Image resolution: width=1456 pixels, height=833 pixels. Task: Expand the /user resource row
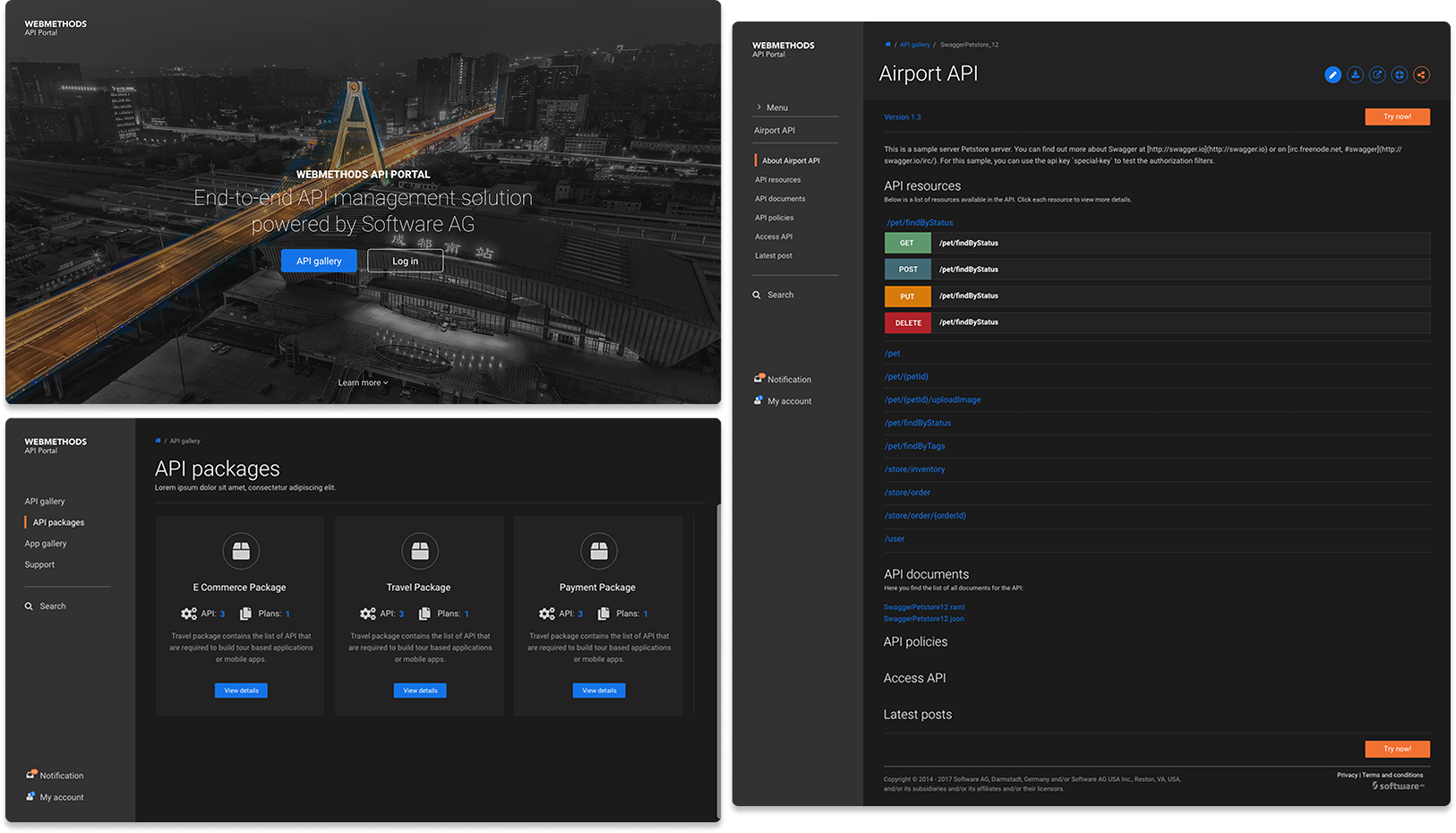[x=1157, y=539]
